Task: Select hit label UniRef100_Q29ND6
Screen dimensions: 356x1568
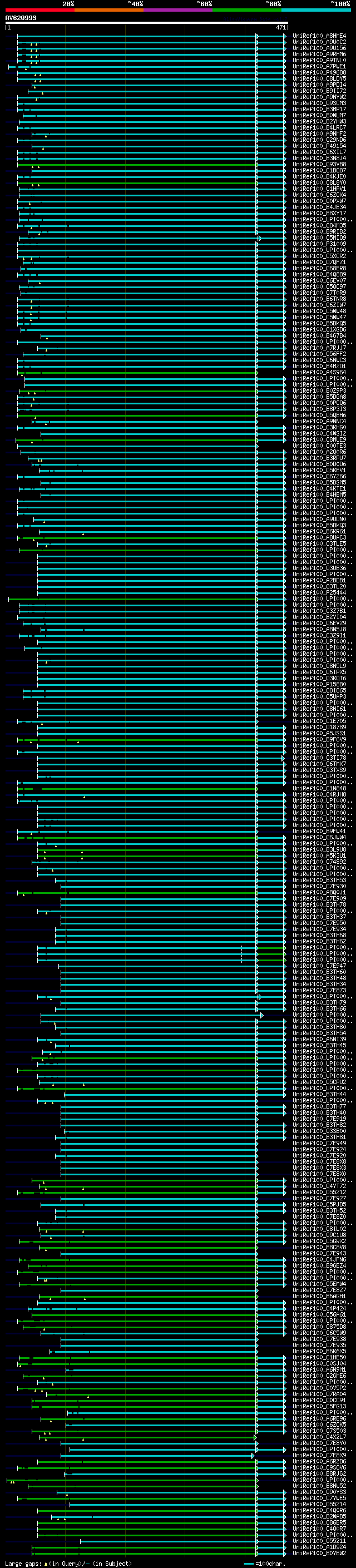Action: pos(319,140)
